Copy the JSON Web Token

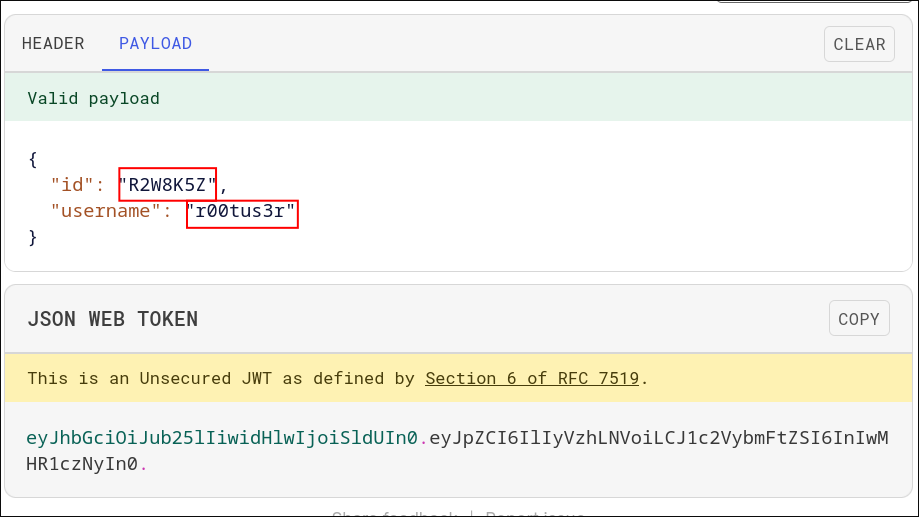[x=858, y=319]
